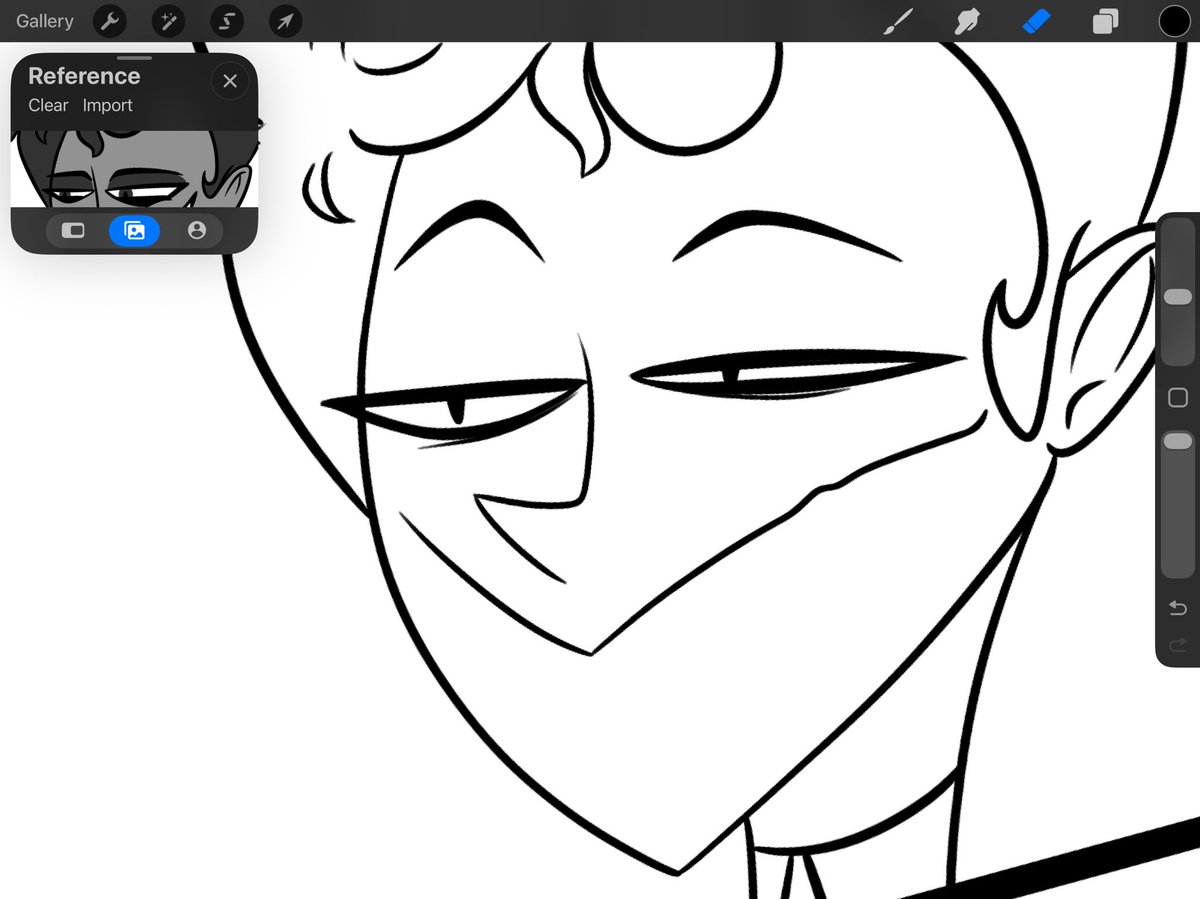The height and width of the screenshot is (899, 1200).
Task: Redo the last action
Action: [x=1178, y=645]
